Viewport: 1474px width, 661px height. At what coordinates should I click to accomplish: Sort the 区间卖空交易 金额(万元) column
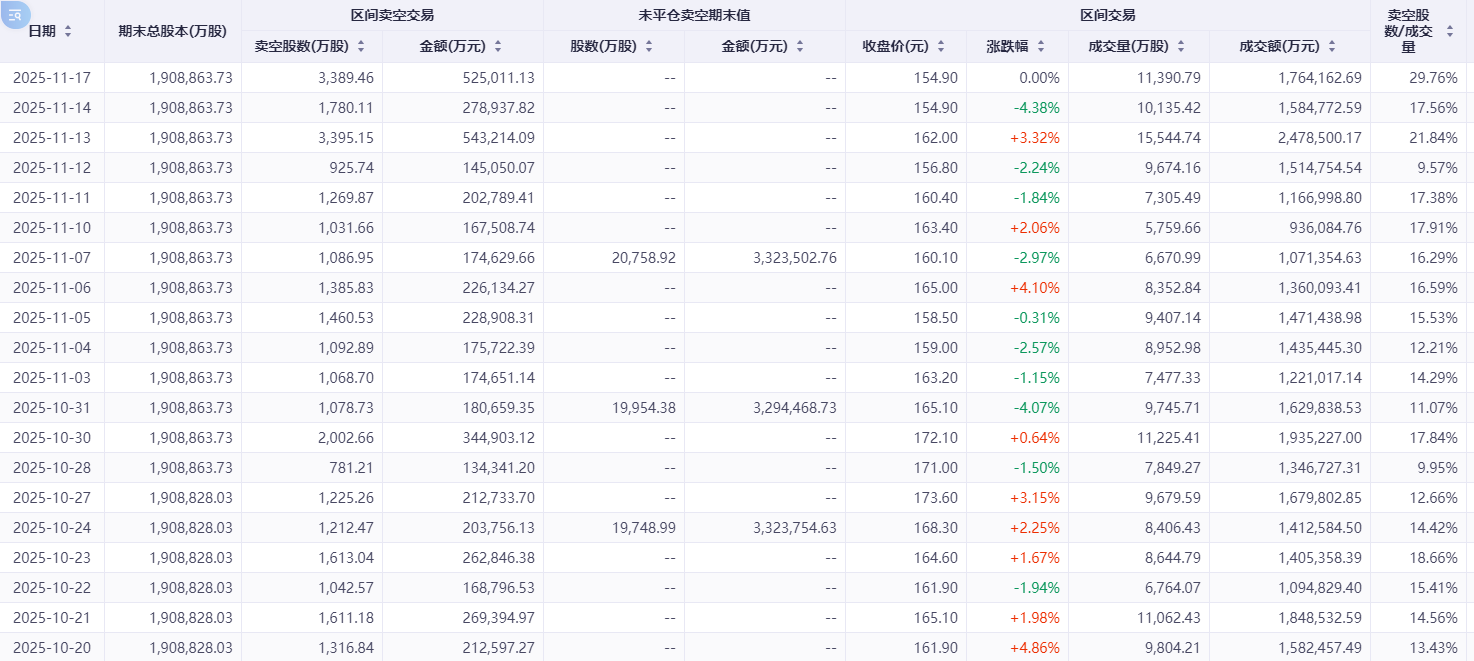[498, 47]
